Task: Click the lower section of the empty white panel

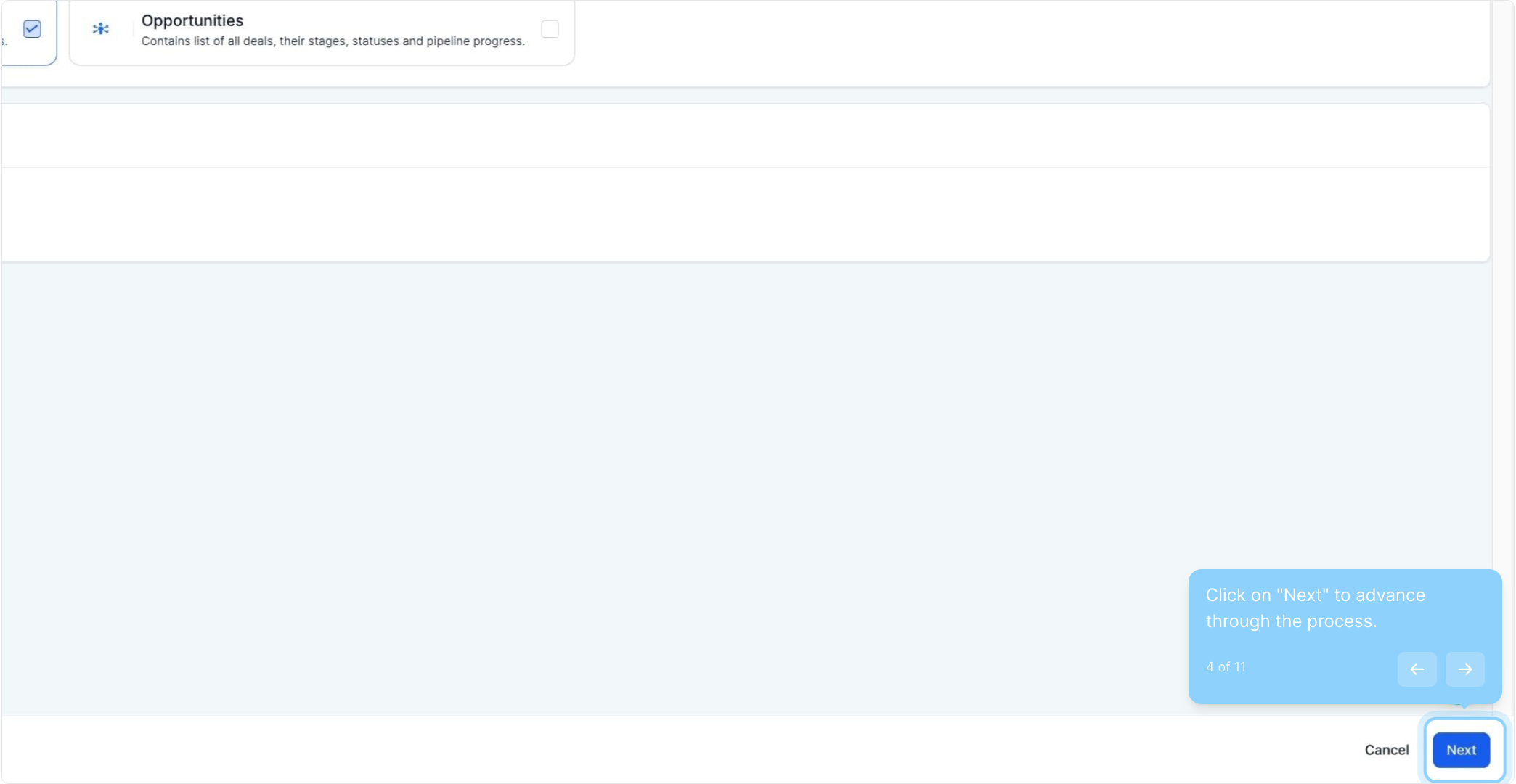Action: (x=726, y=214)
